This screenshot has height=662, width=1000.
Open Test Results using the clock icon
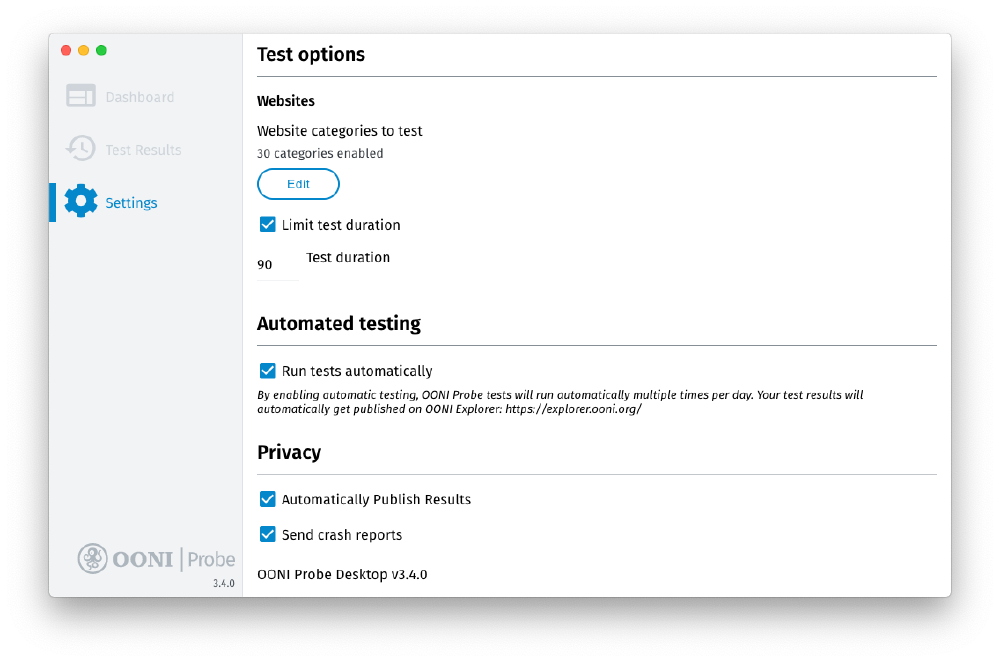(80, 148)
